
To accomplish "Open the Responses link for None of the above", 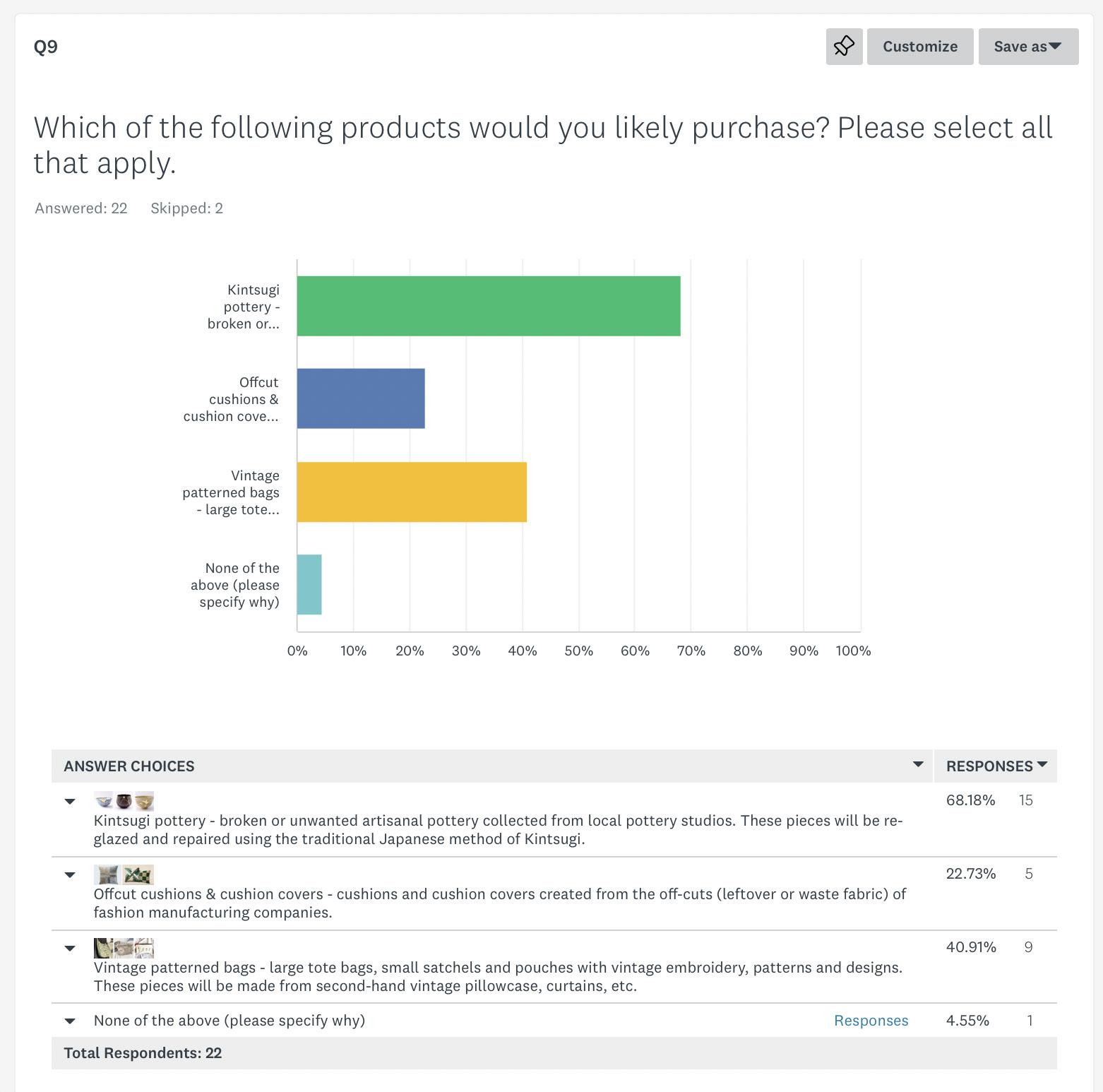I will (x=871, y=1021).
